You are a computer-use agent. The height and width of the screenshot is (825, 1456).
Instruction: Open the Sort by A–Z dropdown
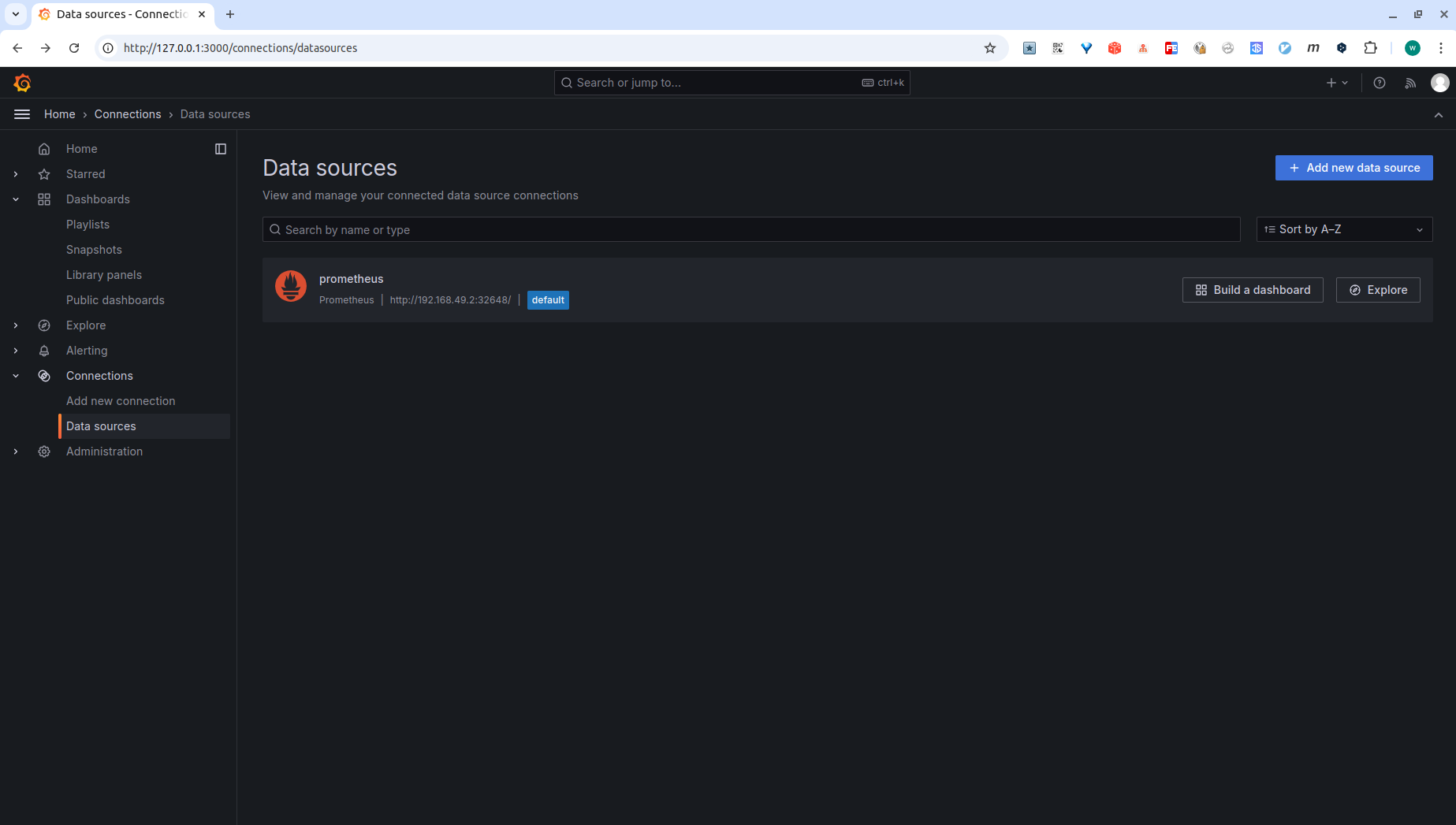1344,229
